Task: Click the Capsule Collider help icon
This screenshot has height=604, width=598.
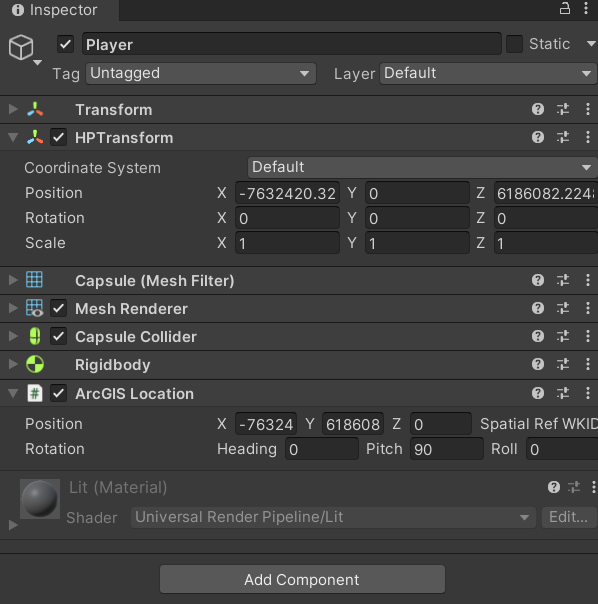Action: coord(538,336)
